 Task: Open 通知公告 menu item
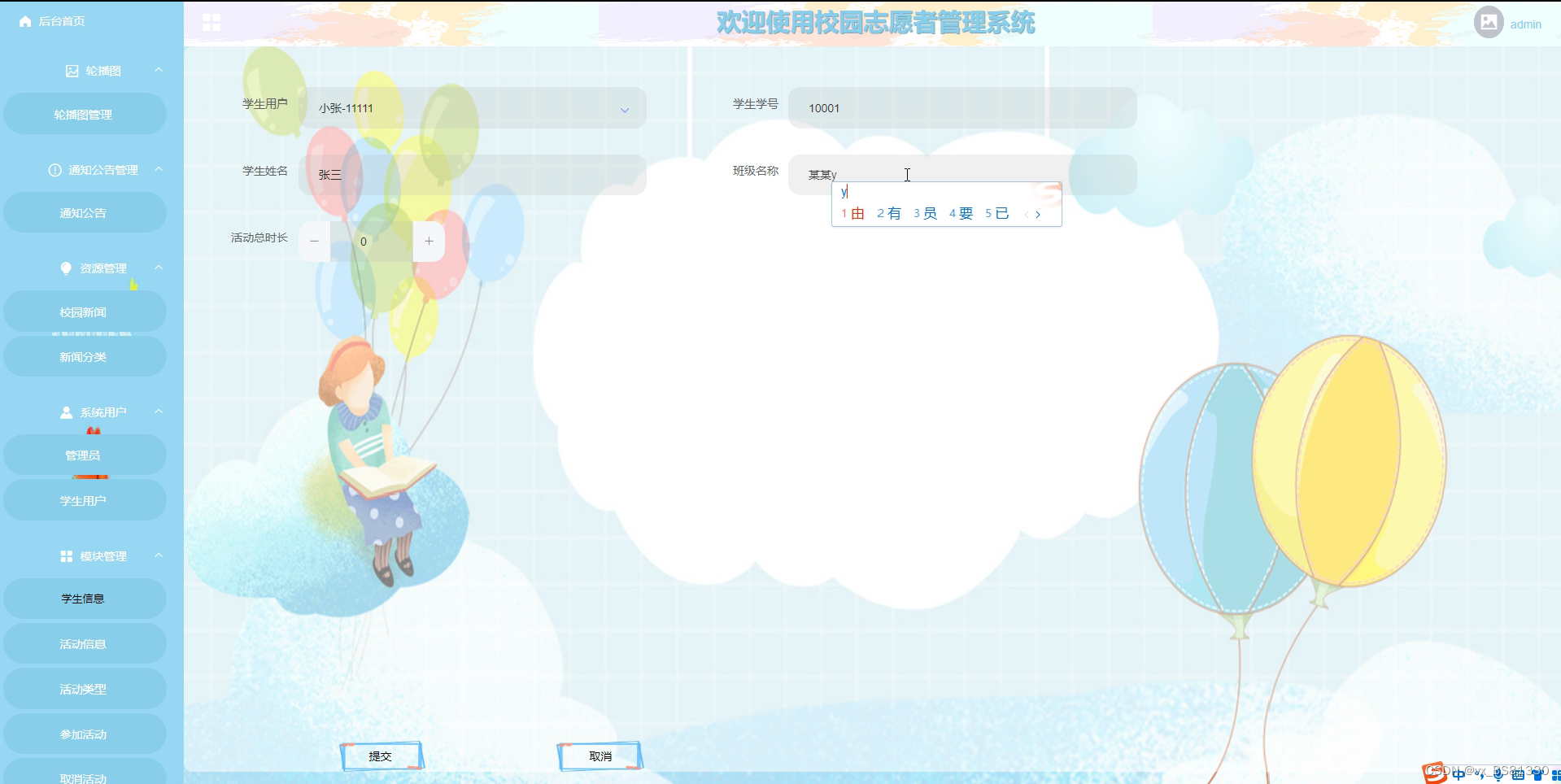85,212
